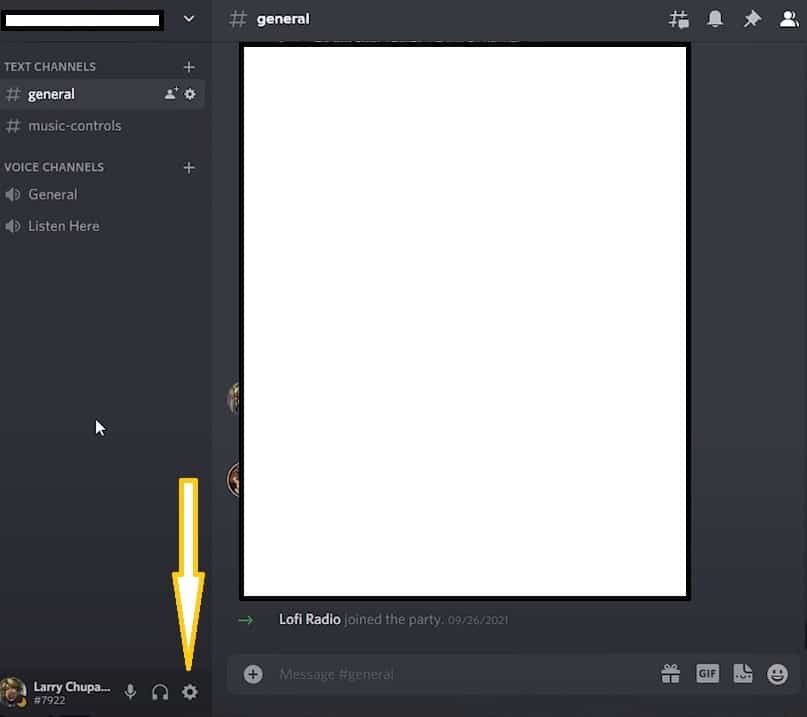Click the Lofi Radio username

tap(310, 619)
